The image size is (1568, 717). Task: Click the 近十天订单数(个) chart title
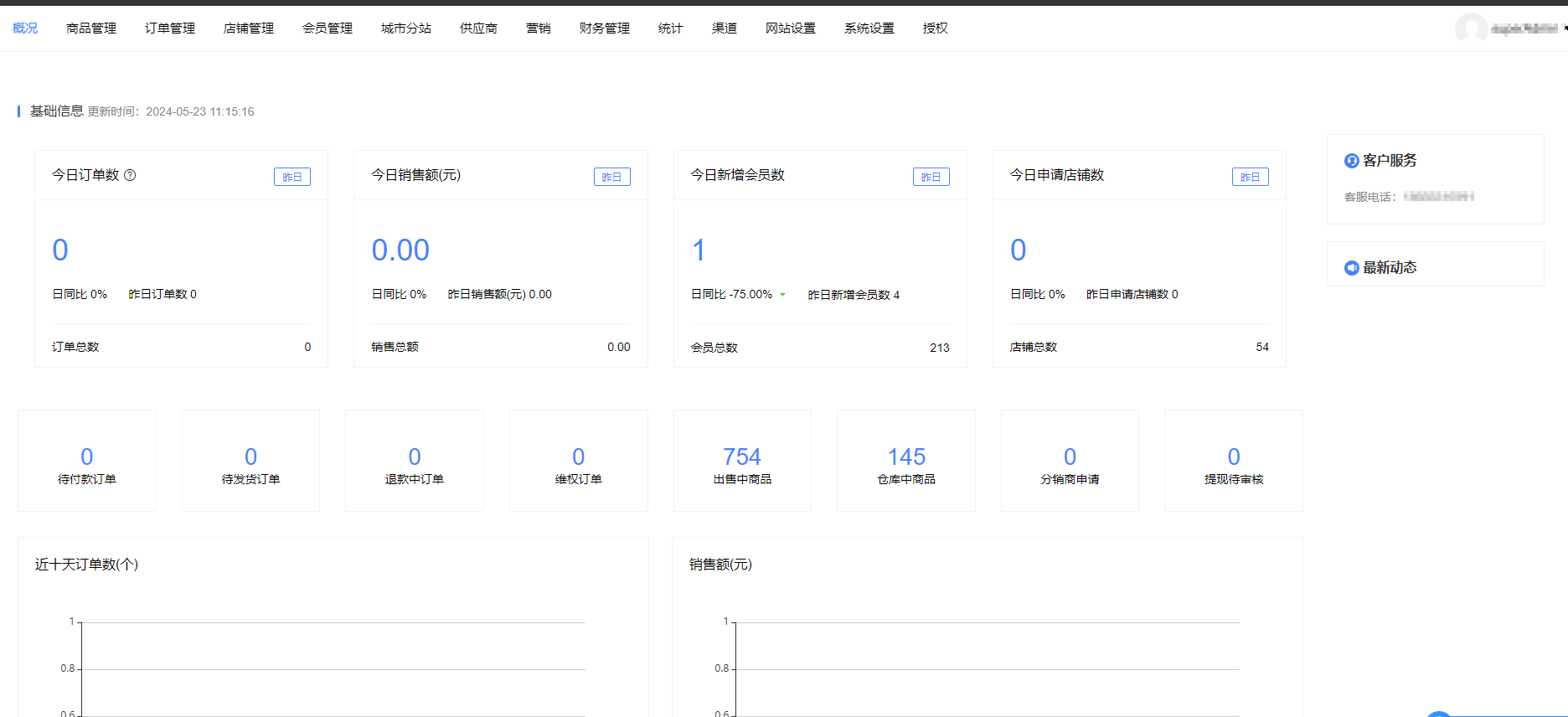(x=86, y=565)
